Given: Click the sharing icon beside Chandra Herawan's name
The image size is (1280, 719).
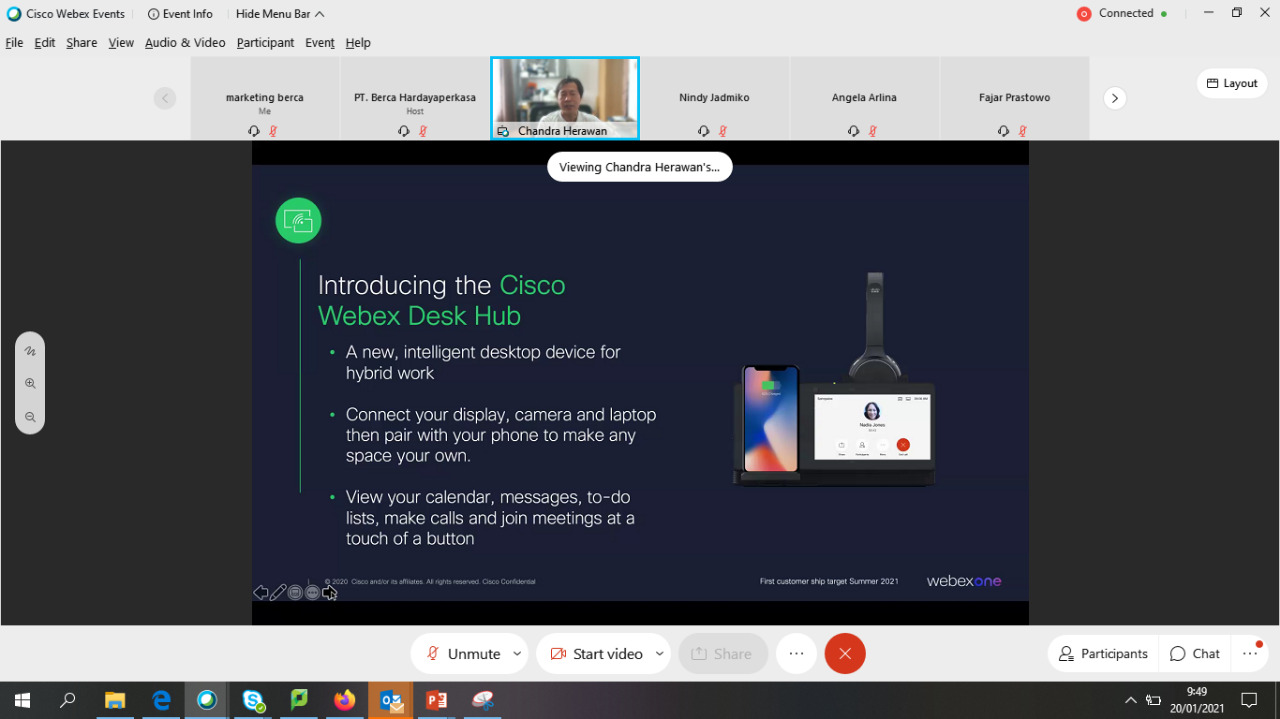Looking at the screenshot, I should pos(504,131).
